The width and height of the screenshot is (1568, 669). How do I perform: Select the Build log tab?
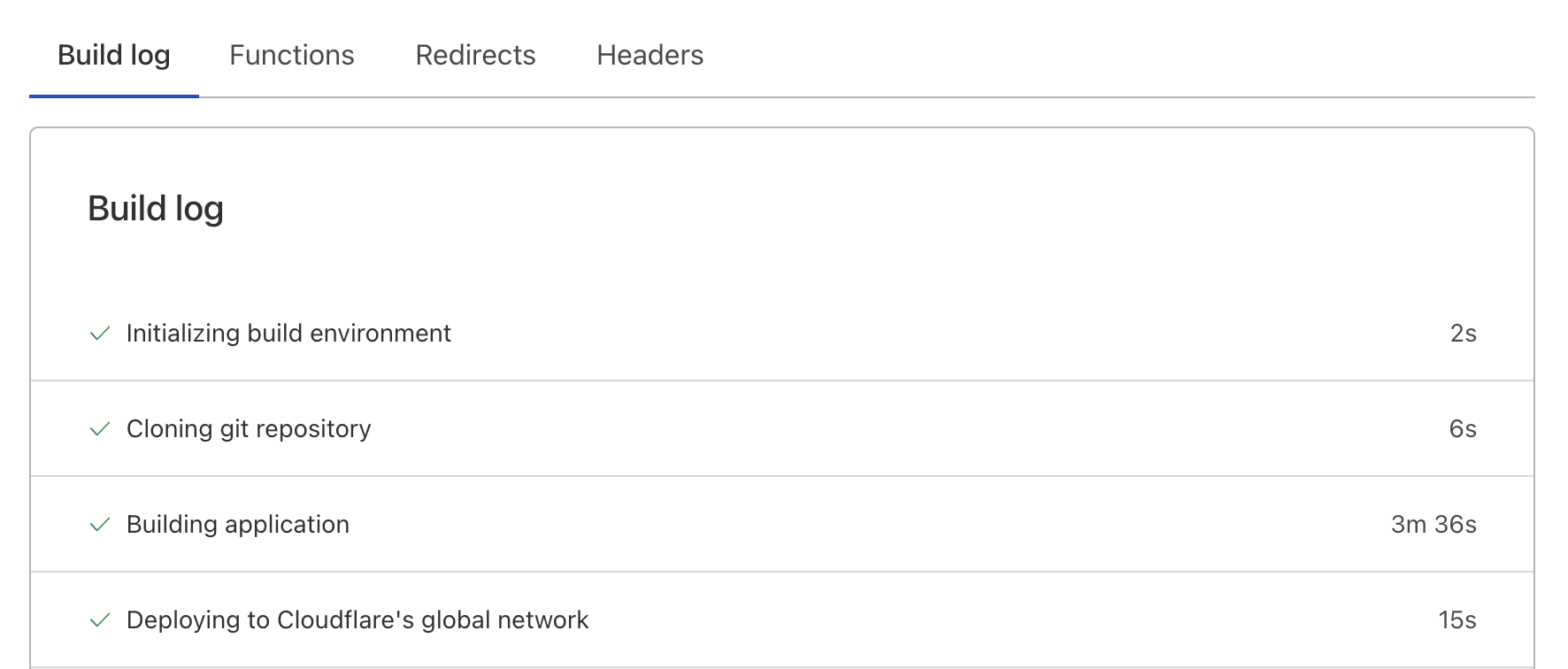coord(114,56)
